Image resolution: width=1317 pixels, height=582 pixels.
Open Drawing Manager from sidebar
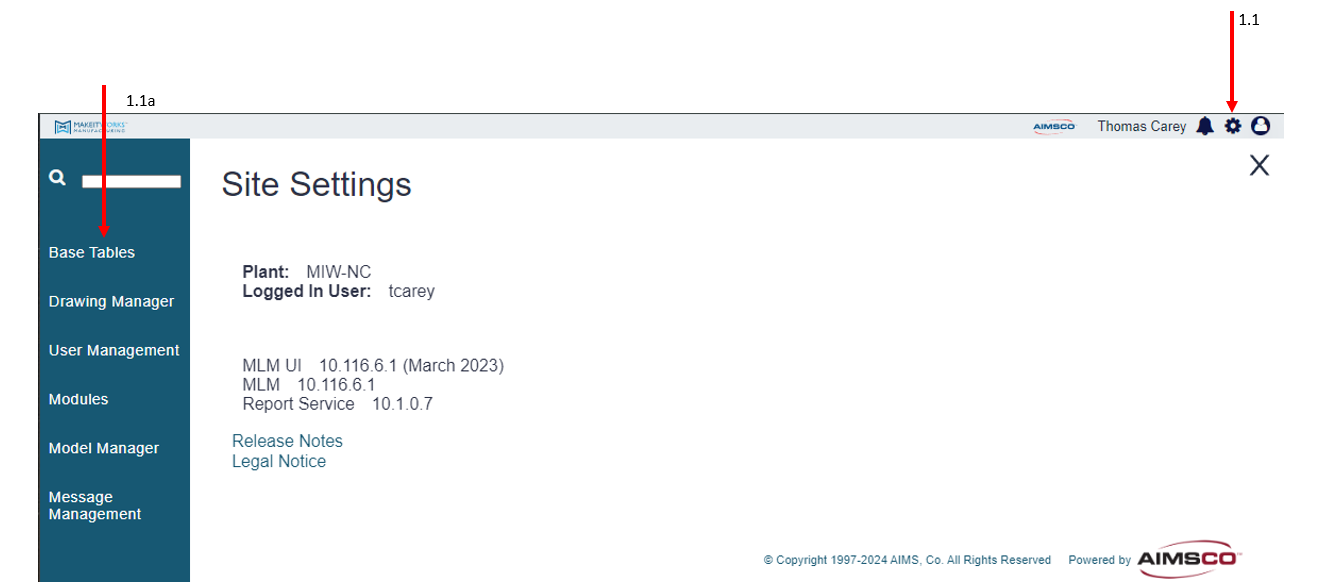(111, 301)
